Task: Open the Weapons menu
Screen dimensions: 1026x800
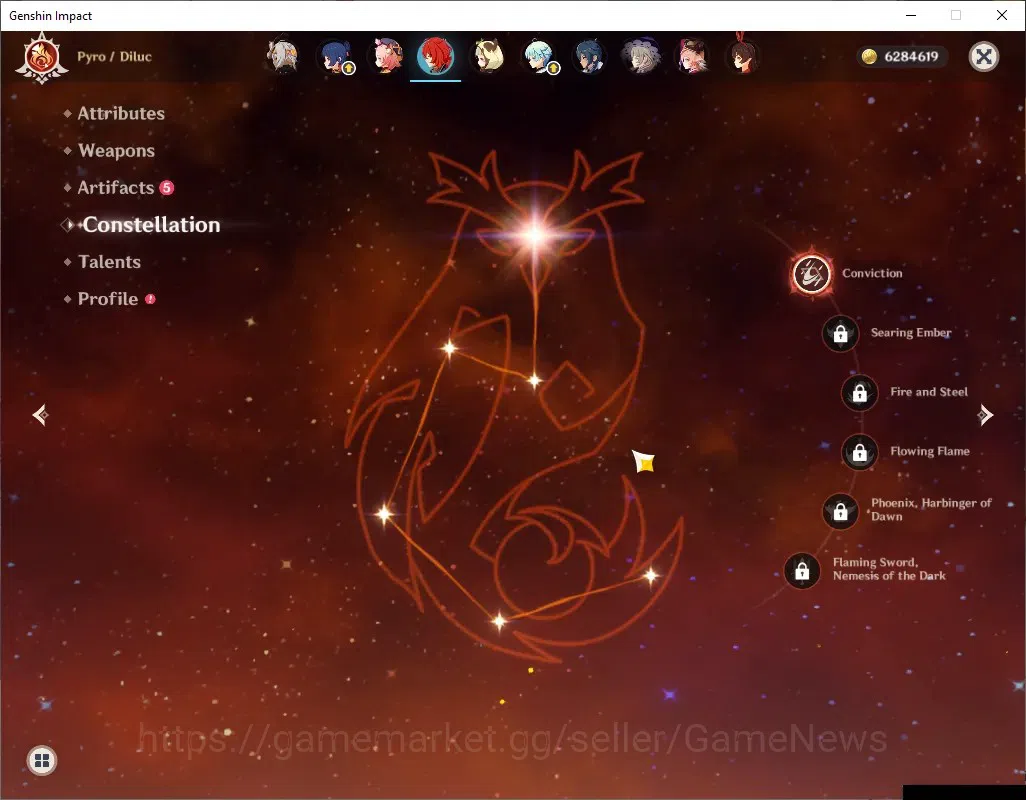Action: coord(116,150)
